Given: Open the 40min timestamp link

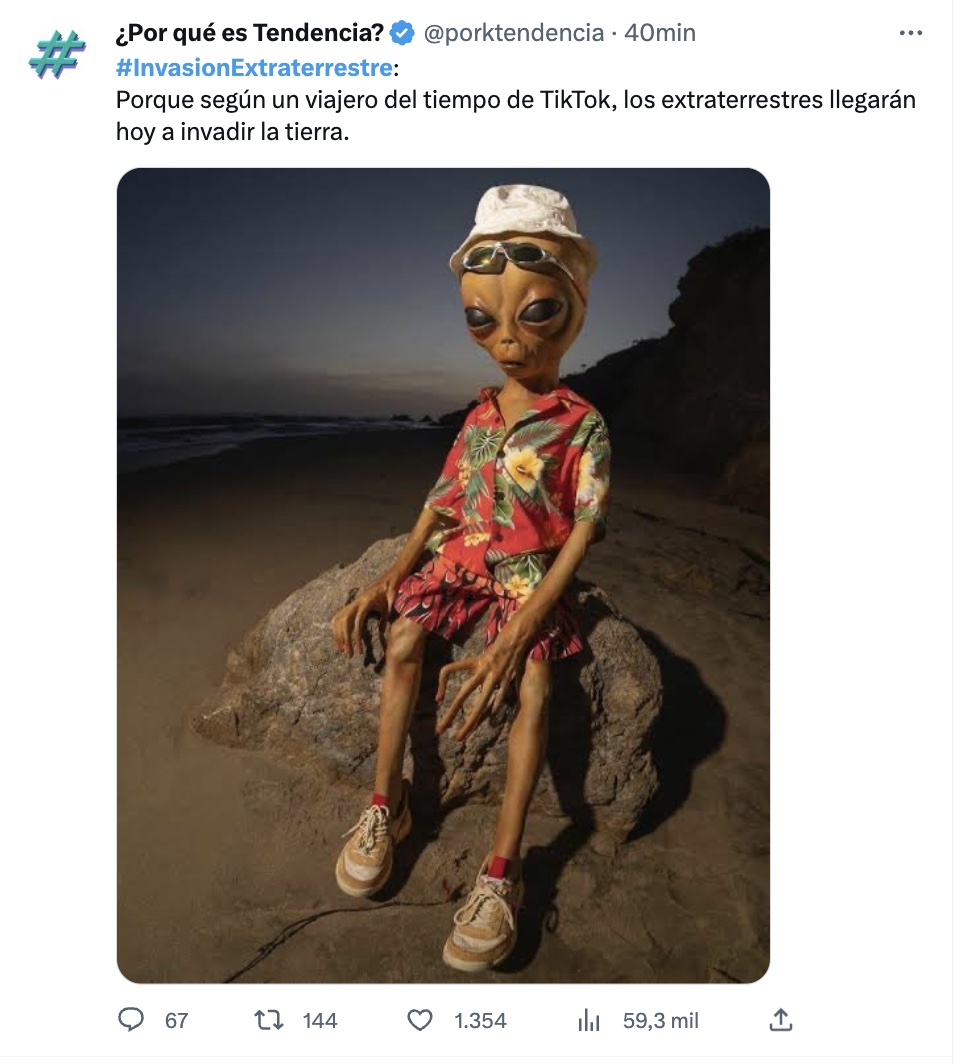Looking at the screenshot, I should pos(660,33).
